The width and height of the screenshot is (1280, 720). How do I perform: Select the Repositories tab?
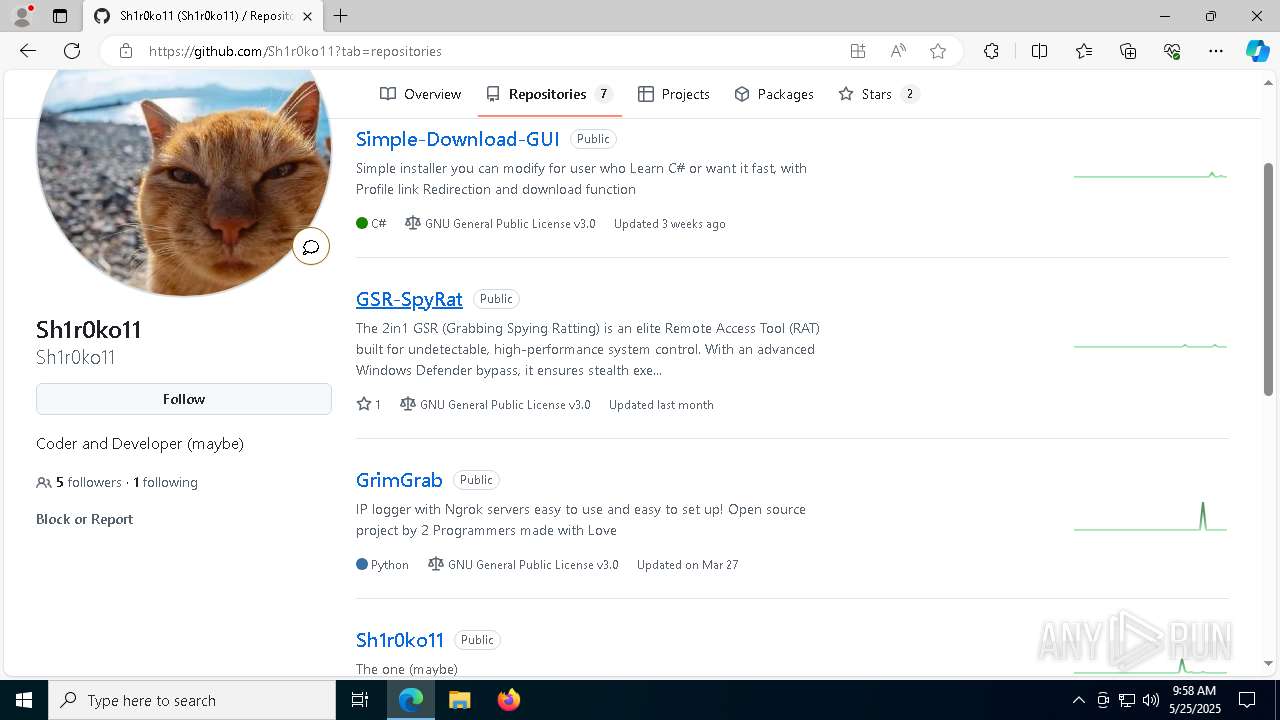tap(549, 94)
